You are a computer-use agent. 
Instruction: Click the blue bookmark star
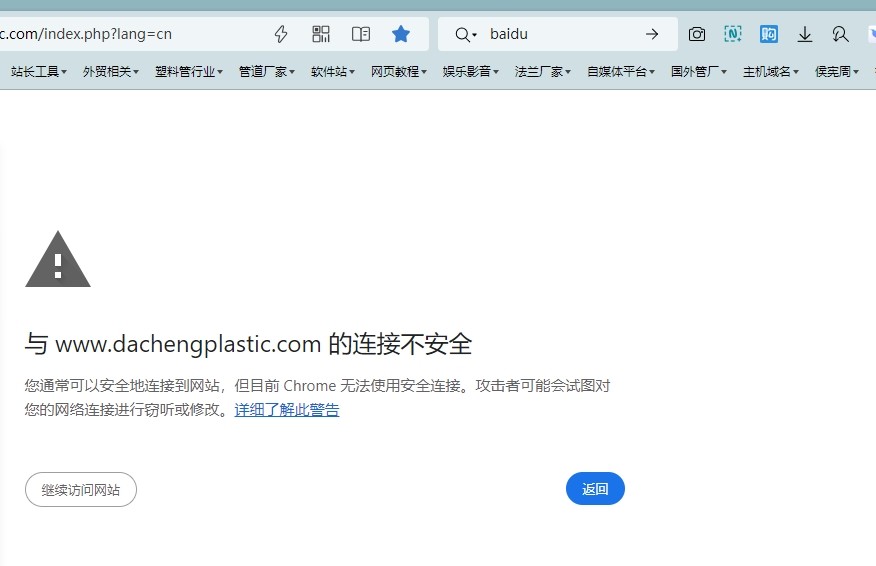click(401, 34)
